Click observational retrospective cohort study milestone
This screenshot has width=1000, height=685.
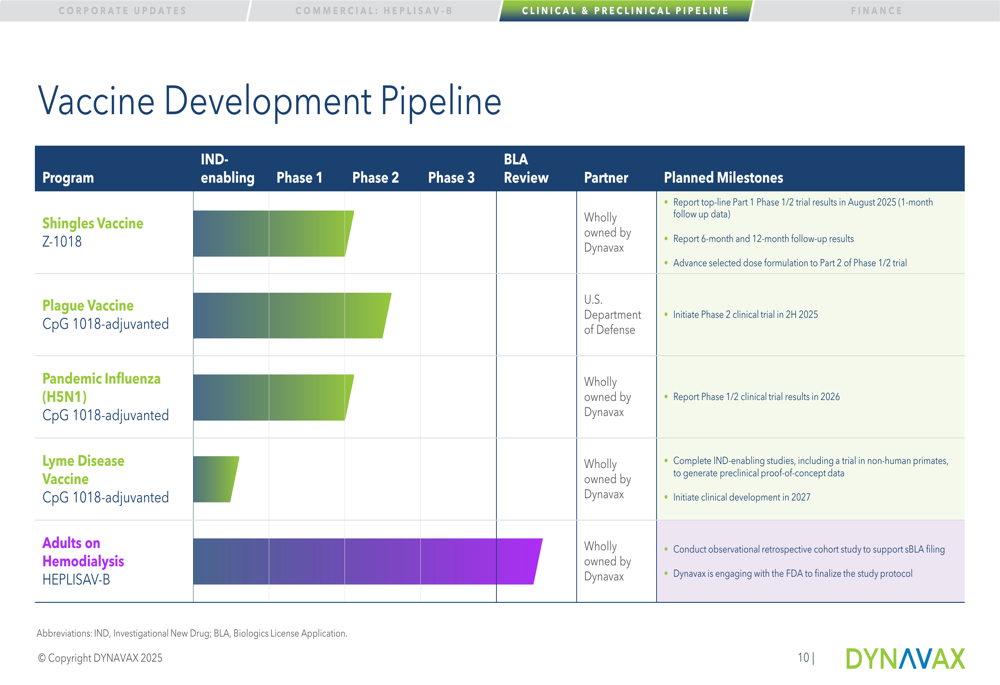[x=809, y=549]
